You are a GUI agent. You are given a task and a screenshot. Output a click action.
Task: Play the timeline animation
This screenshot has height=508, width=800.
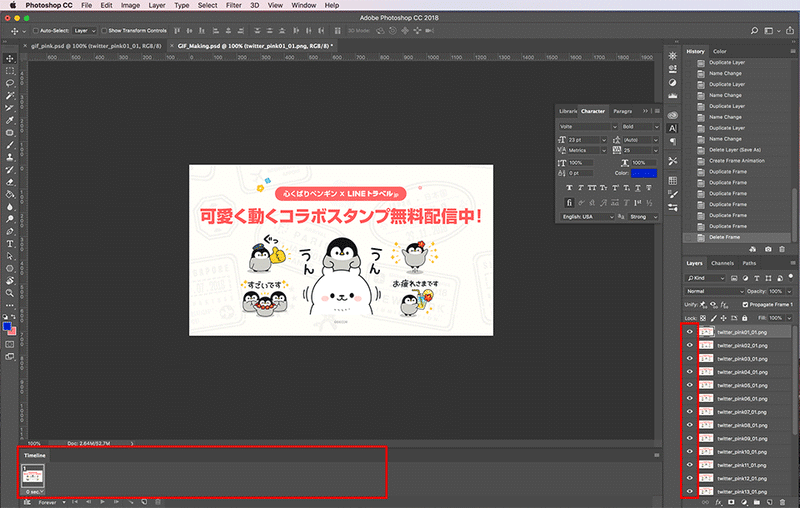[102, 502]
